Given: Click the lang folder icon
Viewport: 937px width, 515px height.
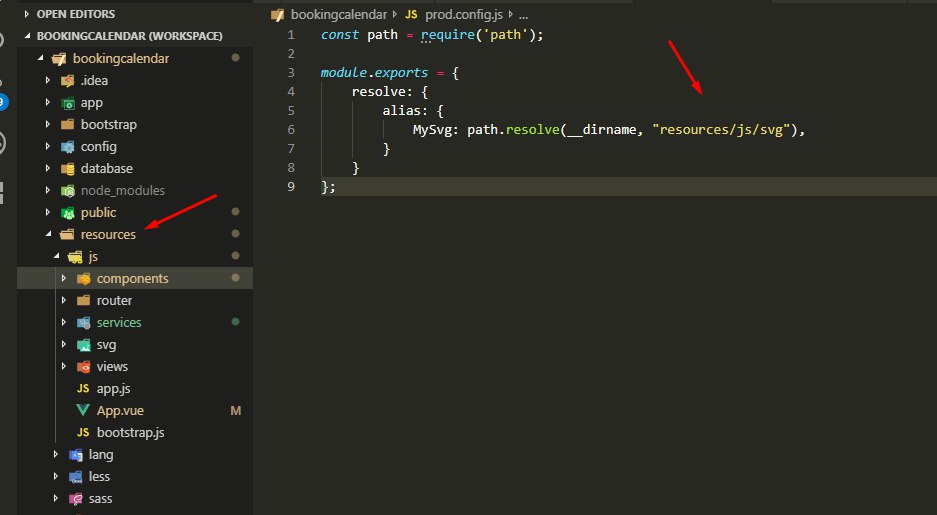Looking at the screenshot, I should 76,455.
